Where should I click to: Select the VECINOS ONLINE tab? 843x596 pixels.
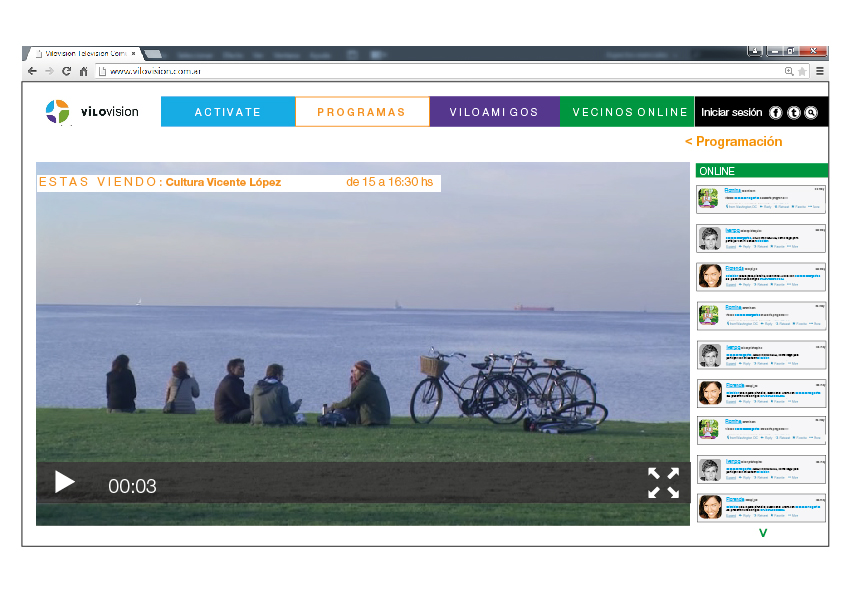tap(627, 112)
